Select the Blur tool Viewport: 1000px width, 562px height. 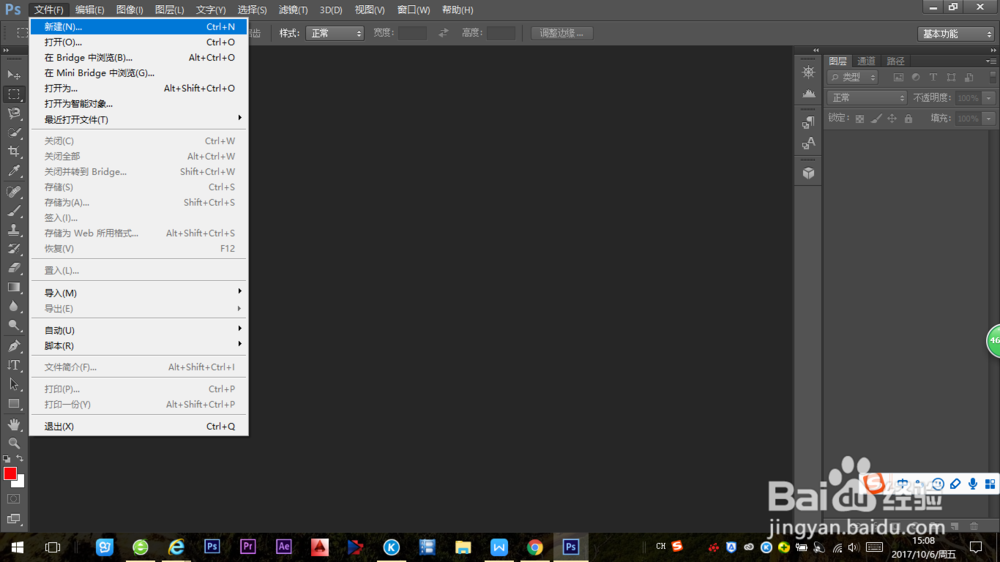(x=13, y=307)
